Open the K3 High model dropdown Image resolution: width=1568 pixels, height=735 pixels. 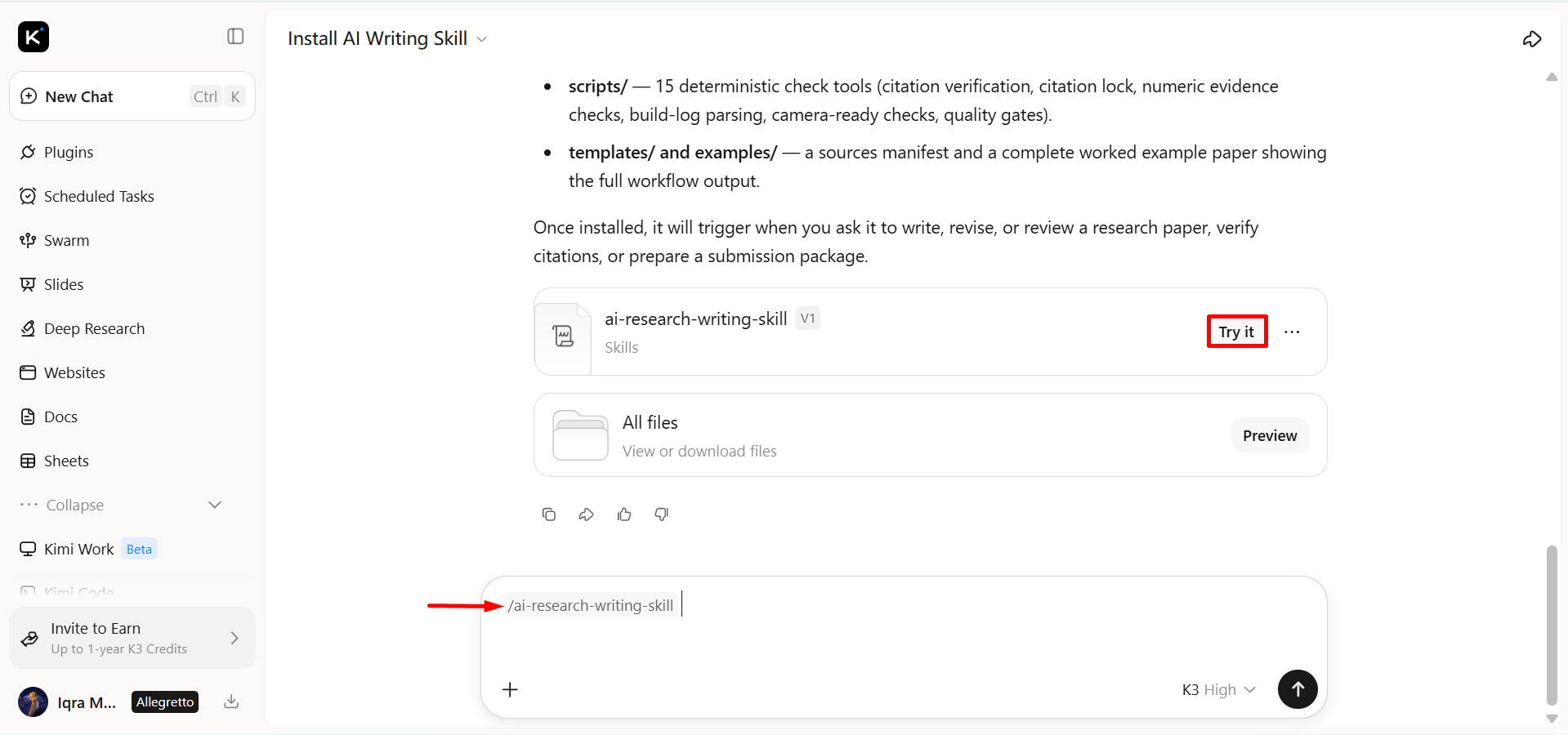[1218, 689]
